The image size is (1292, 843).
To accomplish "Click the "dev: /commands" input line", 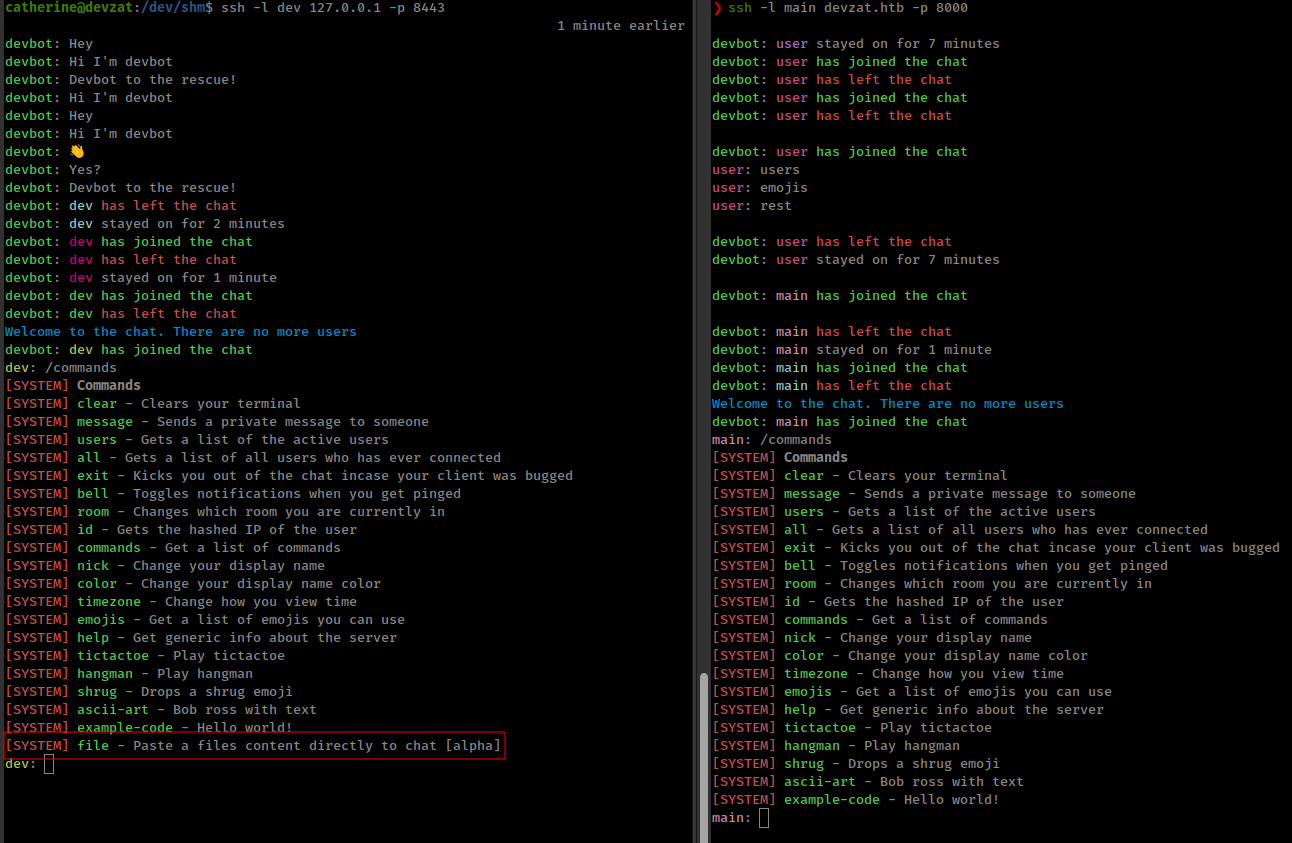I will tap(61, 368).
